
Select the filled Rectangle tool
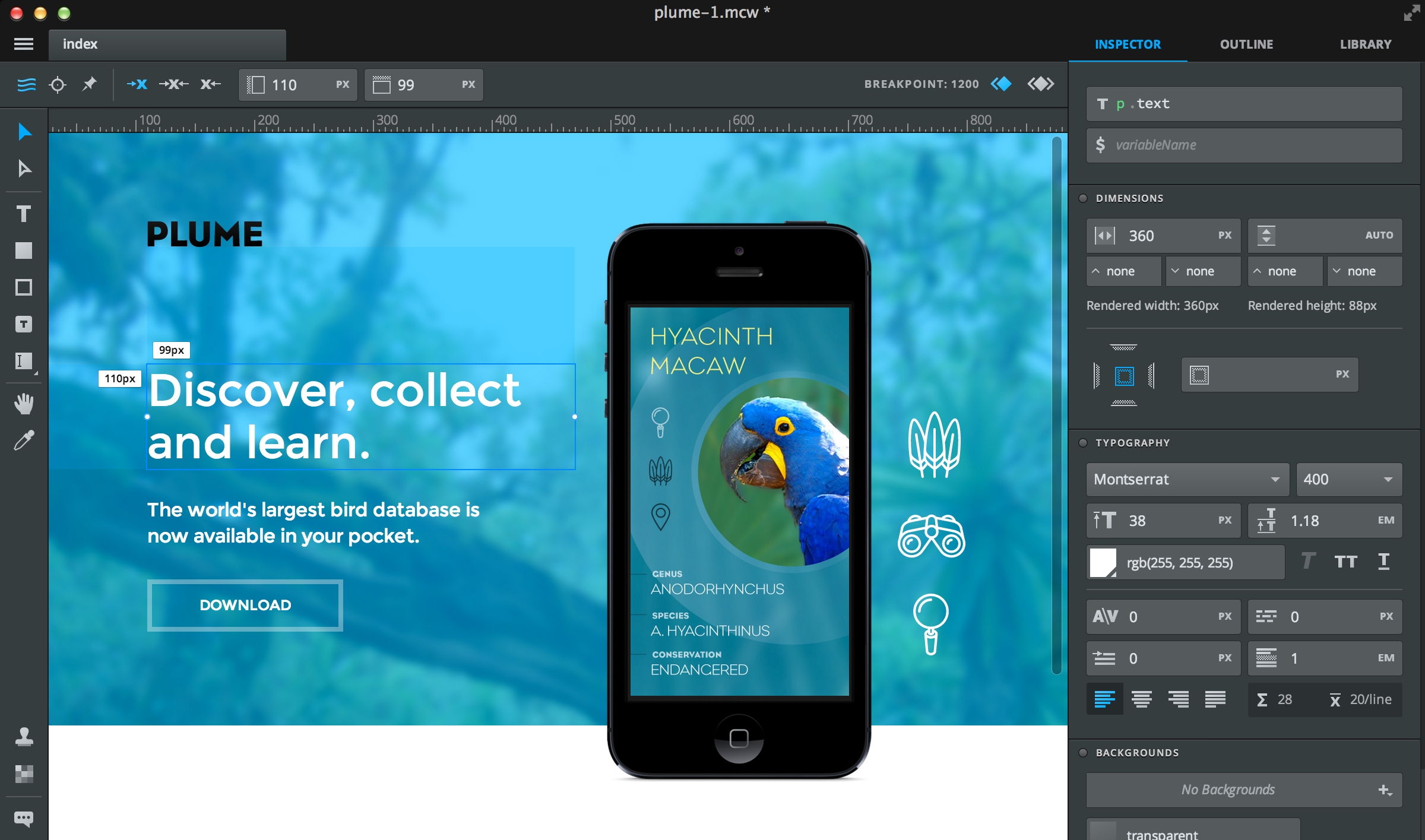24,251
